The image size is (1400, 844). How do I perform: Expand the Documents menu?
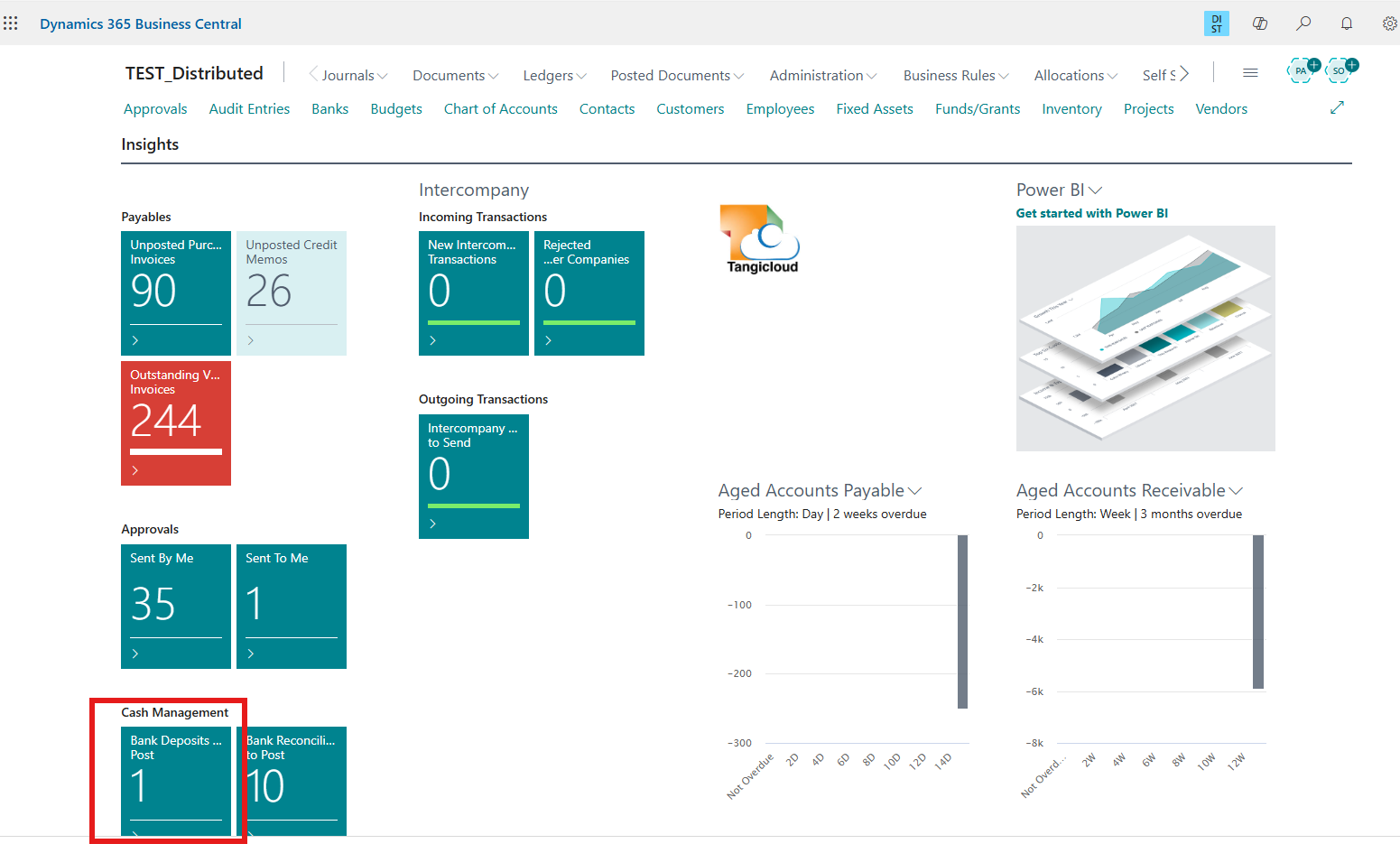(x=455, y=76)
